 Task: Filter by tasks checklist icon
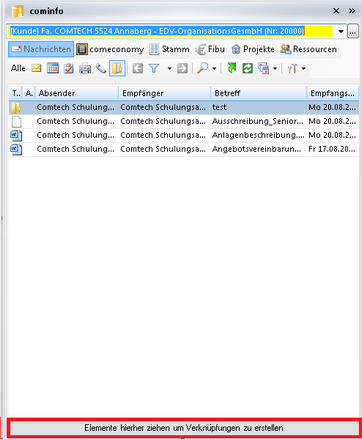coord(69,69)
